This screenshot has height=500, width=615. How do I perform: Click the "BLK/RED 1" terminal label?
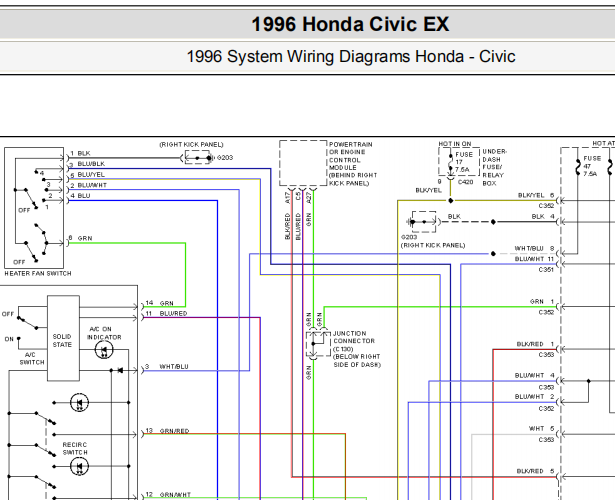pos(535,344)
